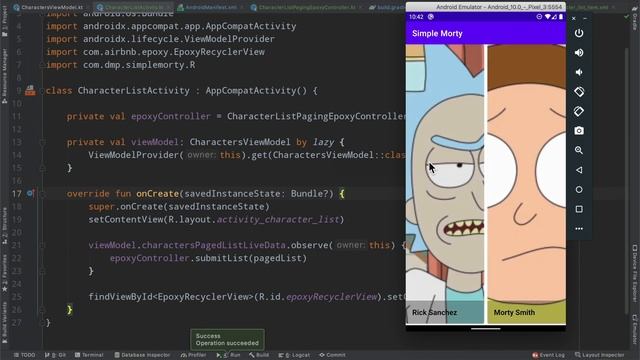Open the Event Log
This screenshot has width=640, height=360.
coord(549,355)
